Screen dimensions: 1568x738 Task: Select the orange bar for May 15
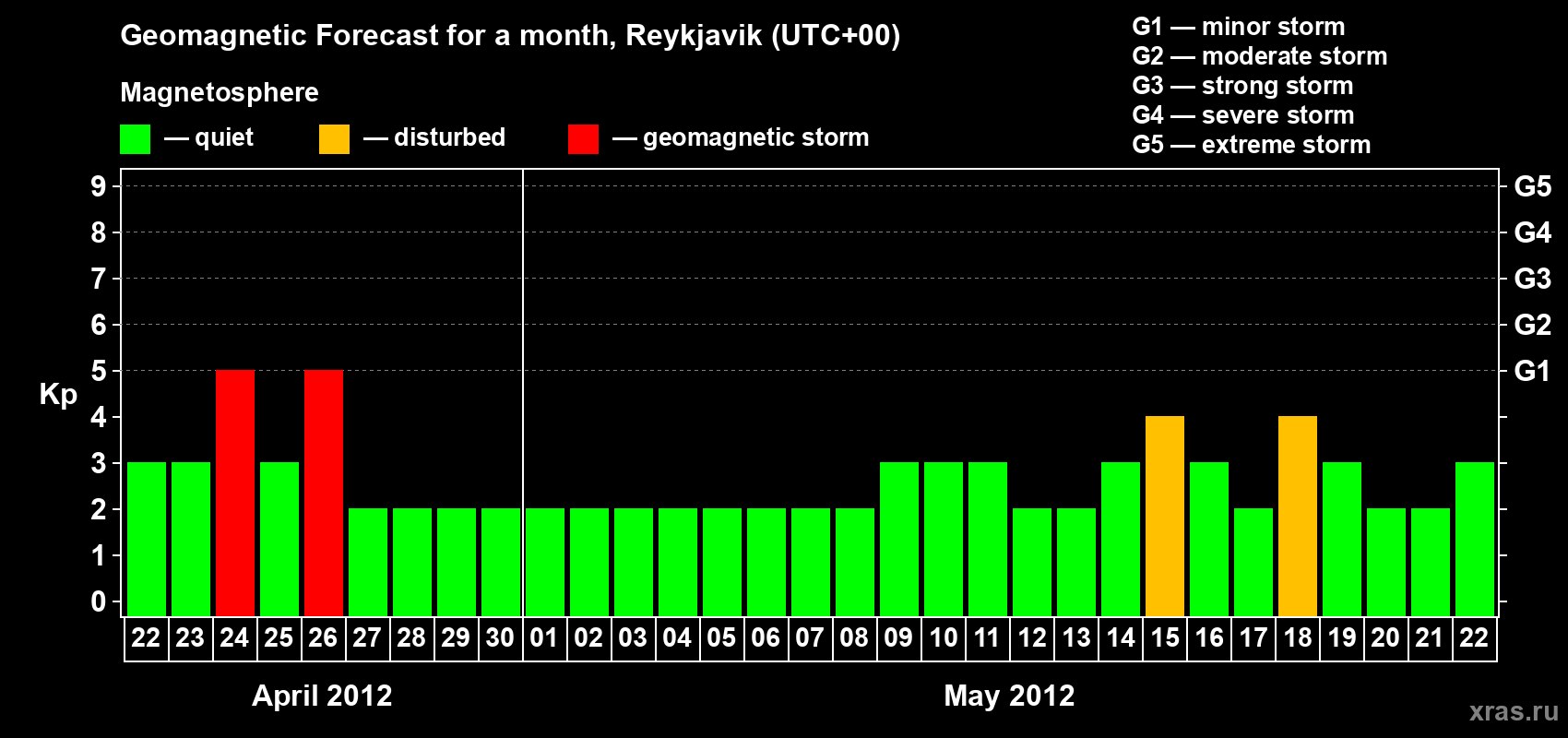tap(1165, 517)
